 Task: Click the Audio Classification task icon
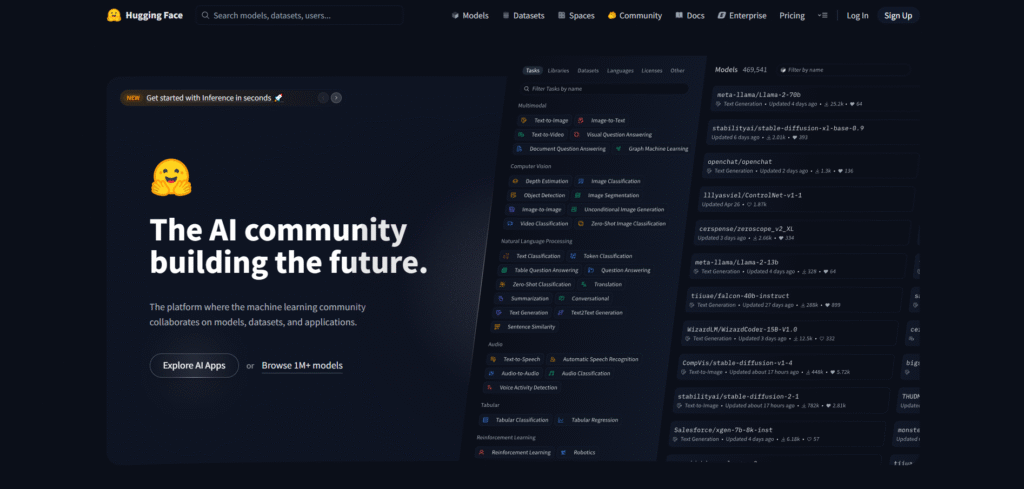552,373
